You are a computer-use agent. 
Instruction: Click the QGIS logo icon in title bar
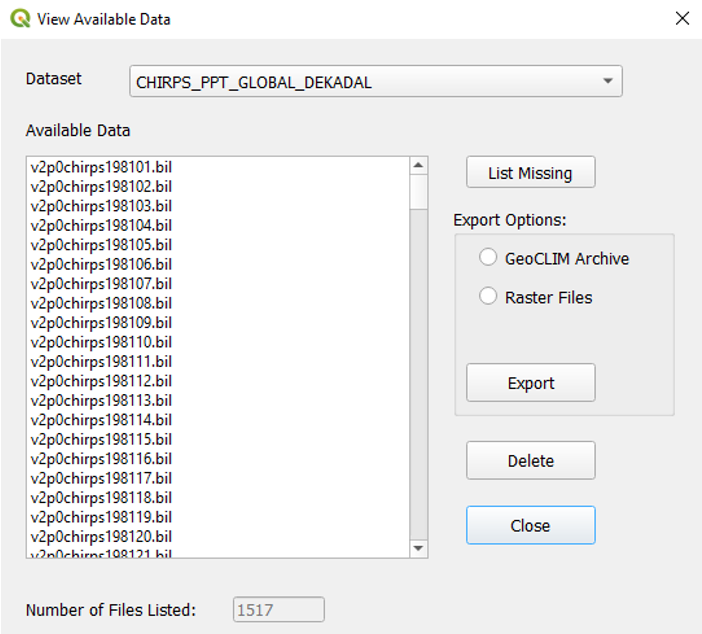pyautogui.click(x=20, y=19)
